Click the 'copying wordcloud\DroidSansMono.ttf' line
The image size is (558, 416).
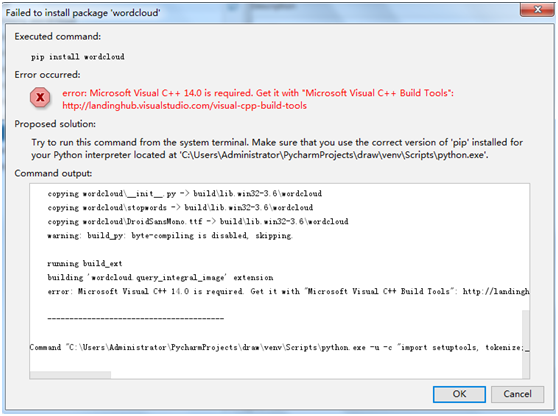pyautogui.click(x=198, y=222)
